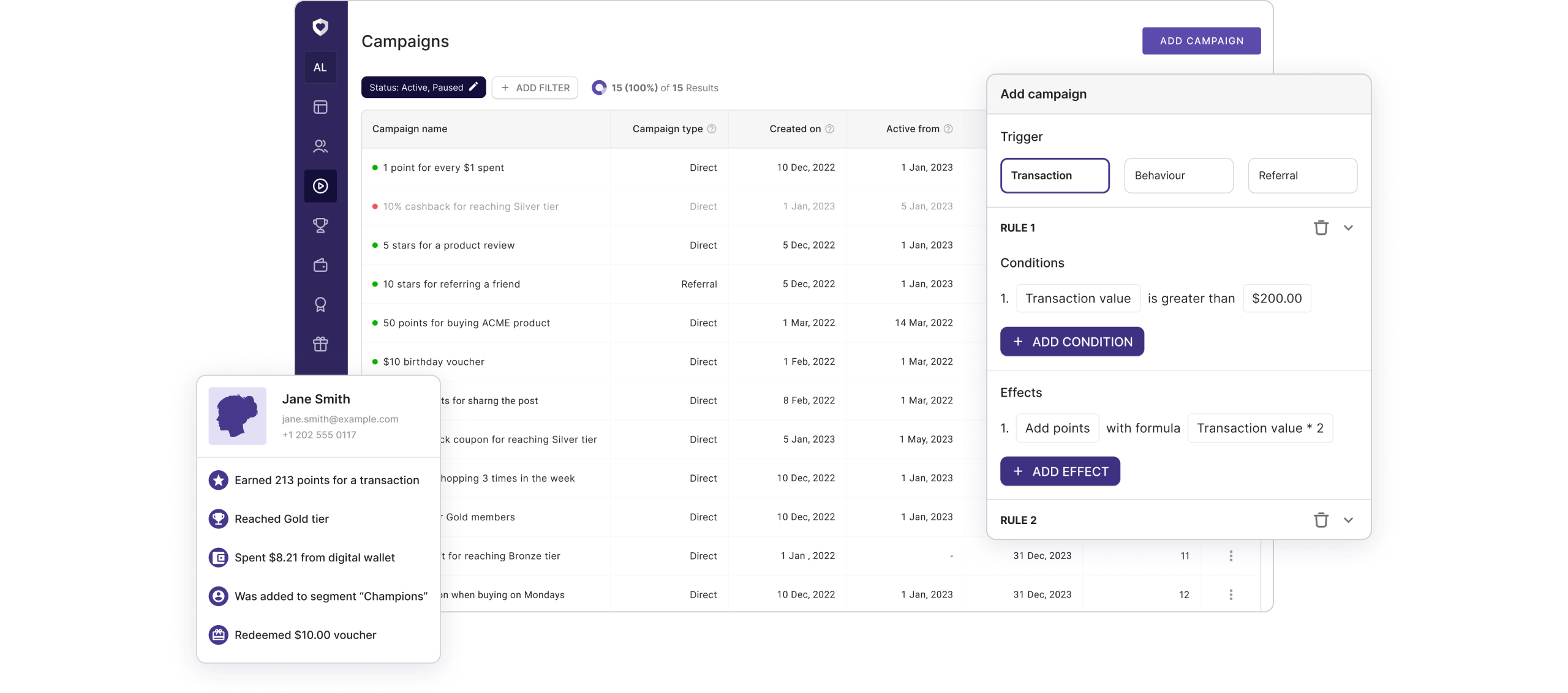Click the results donut progress indicator
The width and height of the screenshot is (1568, 693).
(599, 87)
